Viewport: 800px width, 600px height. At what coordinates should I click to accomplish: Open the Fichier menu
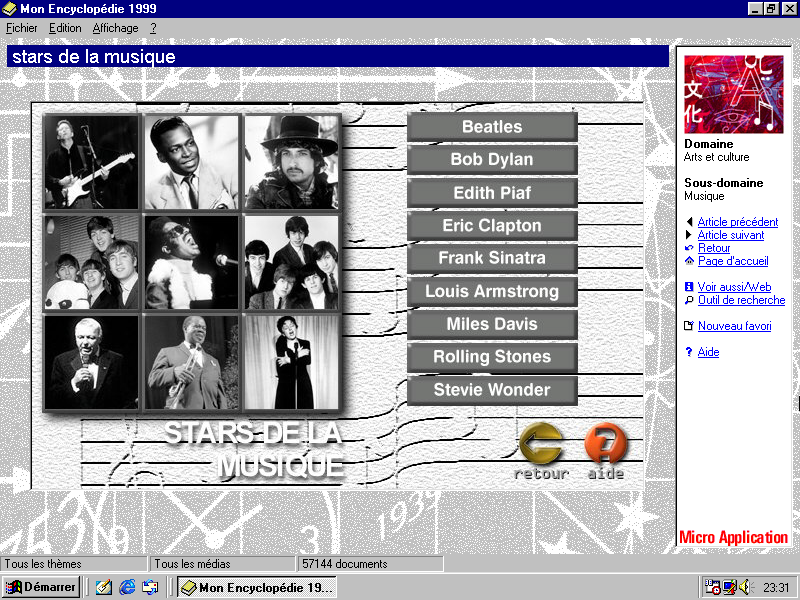[x=21, y=28]
